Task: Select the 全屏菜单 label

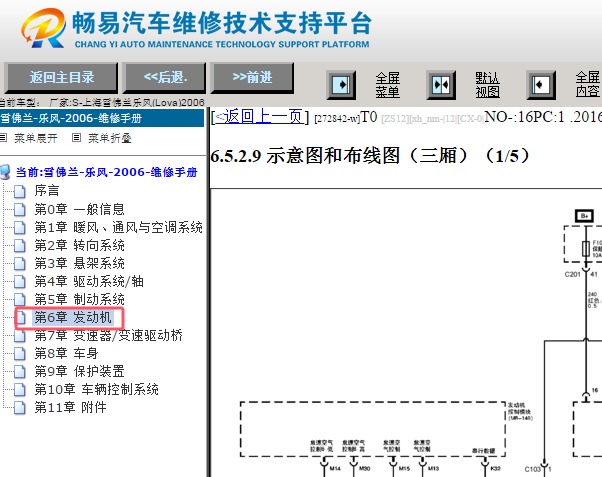Action: [x=388, y=84]
